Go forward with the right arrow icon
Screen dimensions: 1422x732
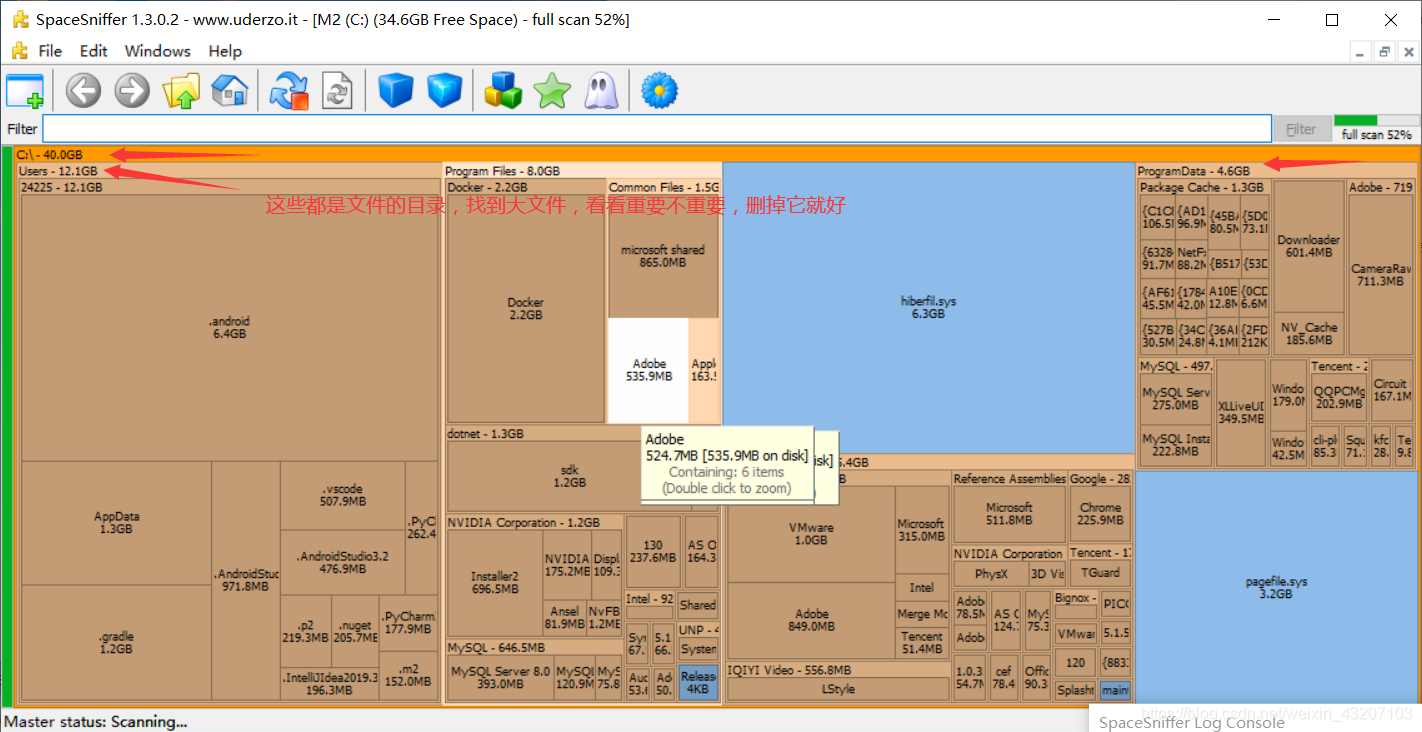click(132, 91)
